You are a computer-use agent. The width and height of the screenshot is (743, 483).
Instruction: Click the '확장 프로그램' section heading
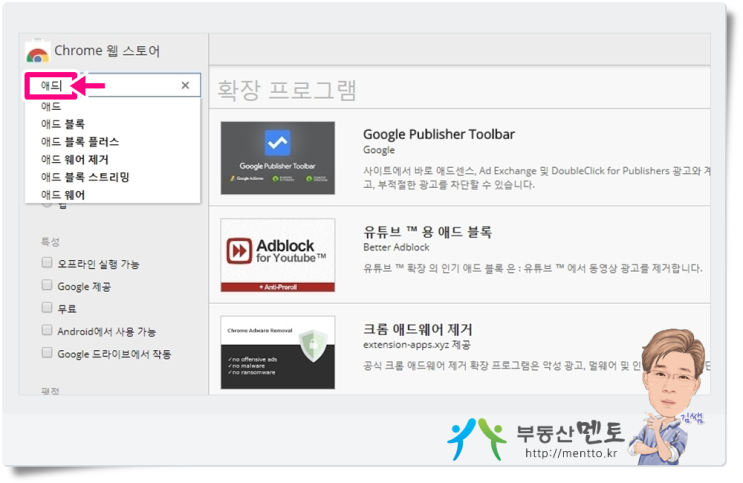pyautogui.click(x=287, y=90)
